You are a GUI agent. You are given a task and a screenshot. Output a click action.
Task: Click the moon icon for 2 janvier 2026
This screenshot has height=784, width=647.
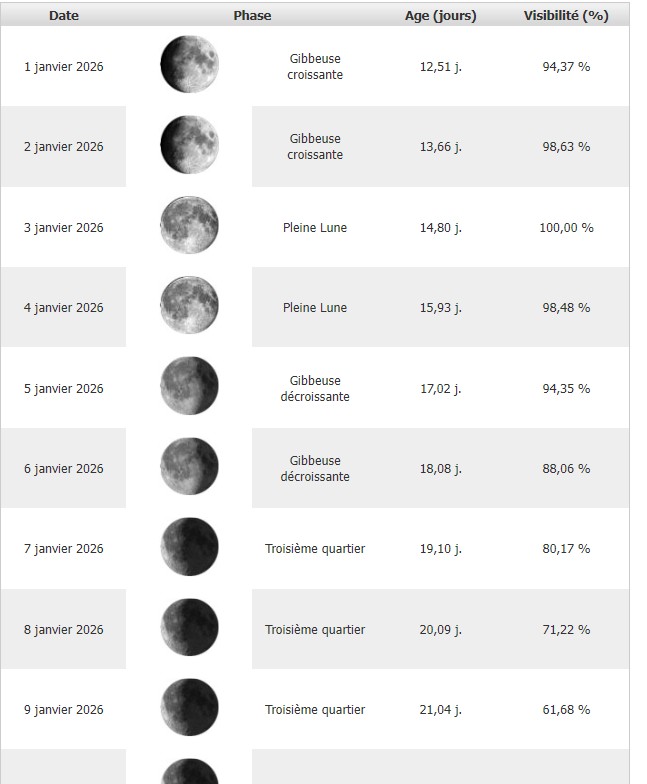point(189,145)
